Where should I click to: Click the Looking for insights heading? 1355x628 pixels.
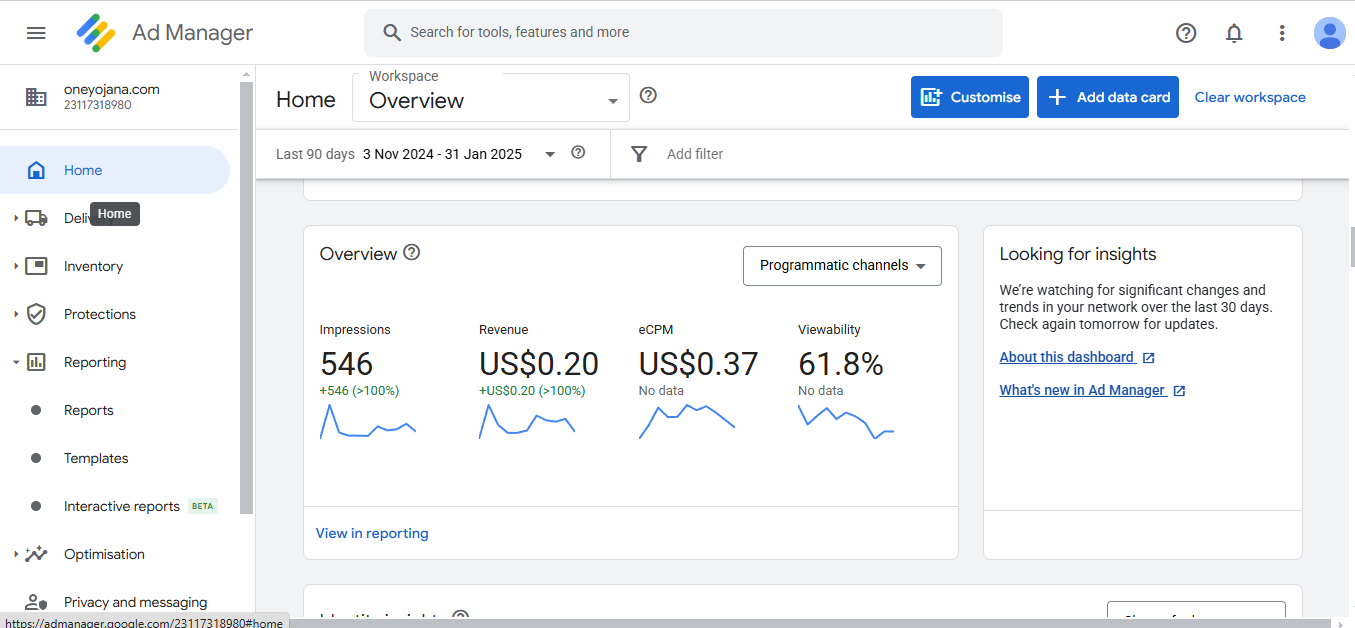[1078, 254]
